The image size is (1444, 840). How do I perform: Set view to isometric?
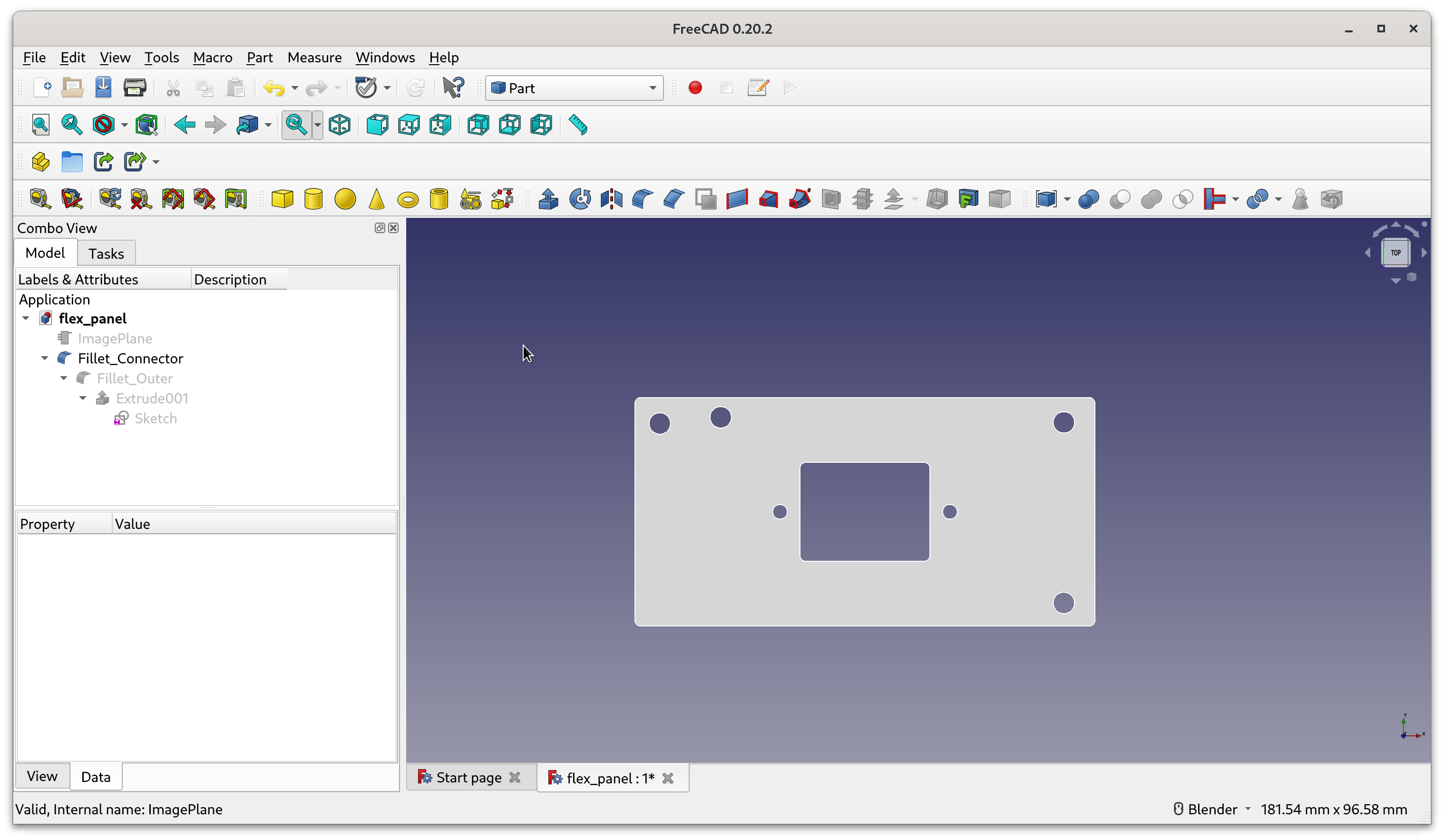340,125
